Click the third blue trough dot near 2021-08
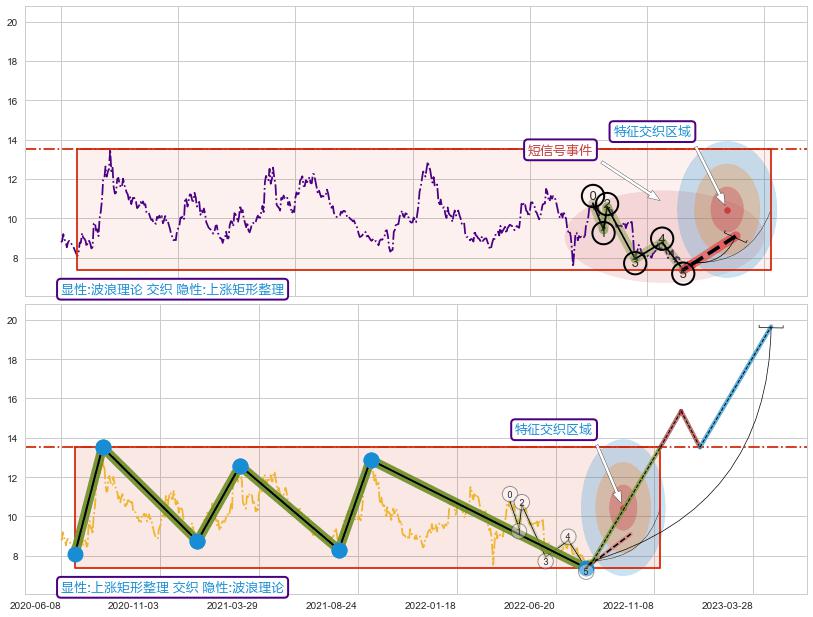 pos(339,550)
